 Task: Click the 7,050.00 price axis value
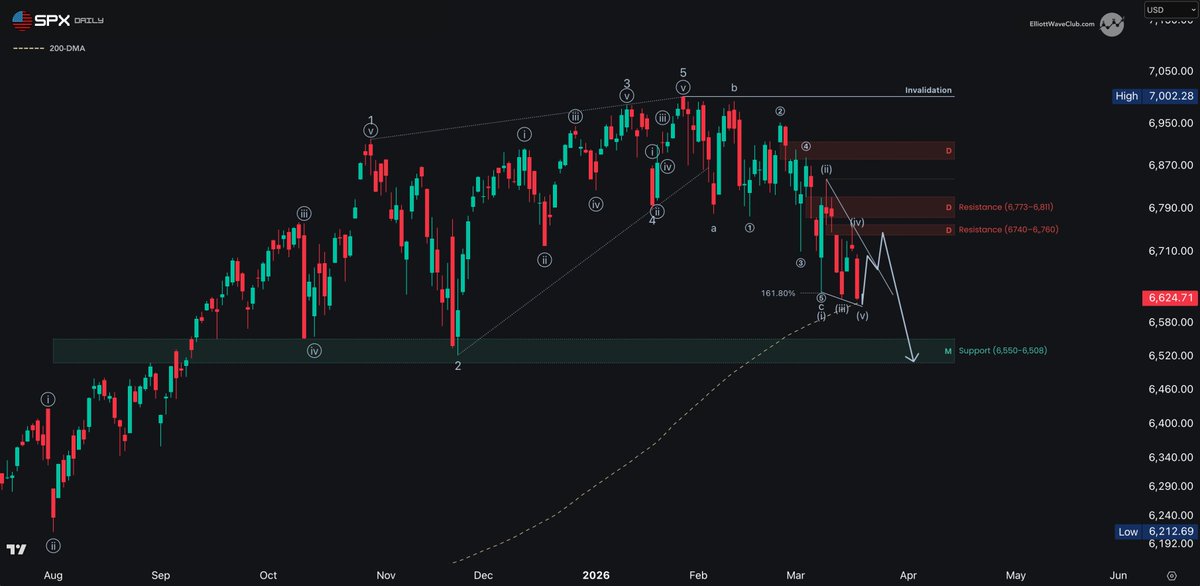point(1170,72)
